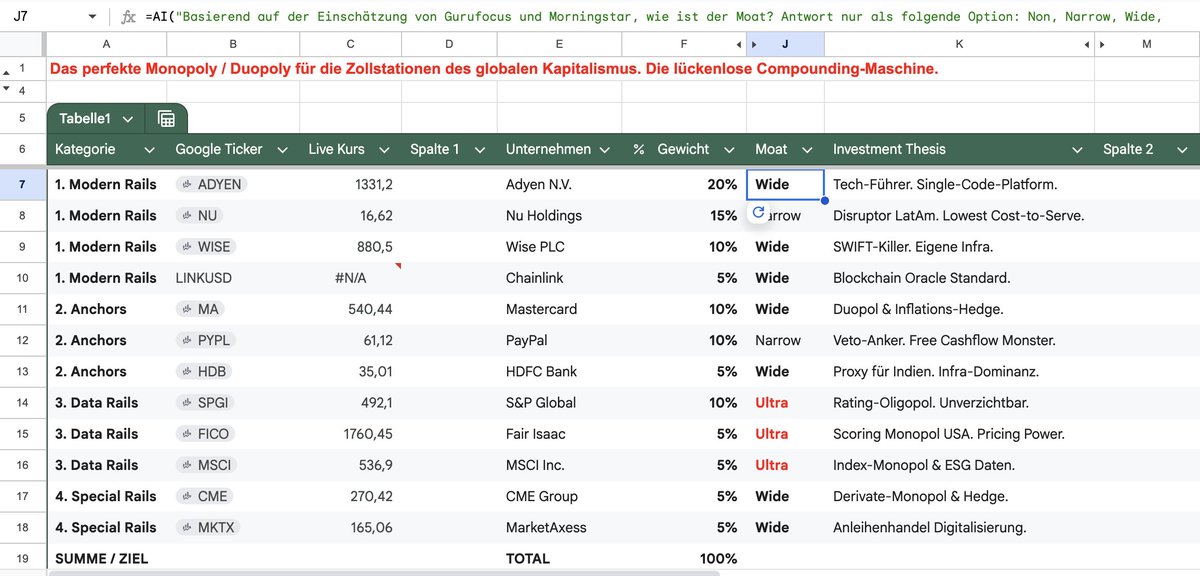
Task: Open the NU ticker chip
Action: click(200, 215)
